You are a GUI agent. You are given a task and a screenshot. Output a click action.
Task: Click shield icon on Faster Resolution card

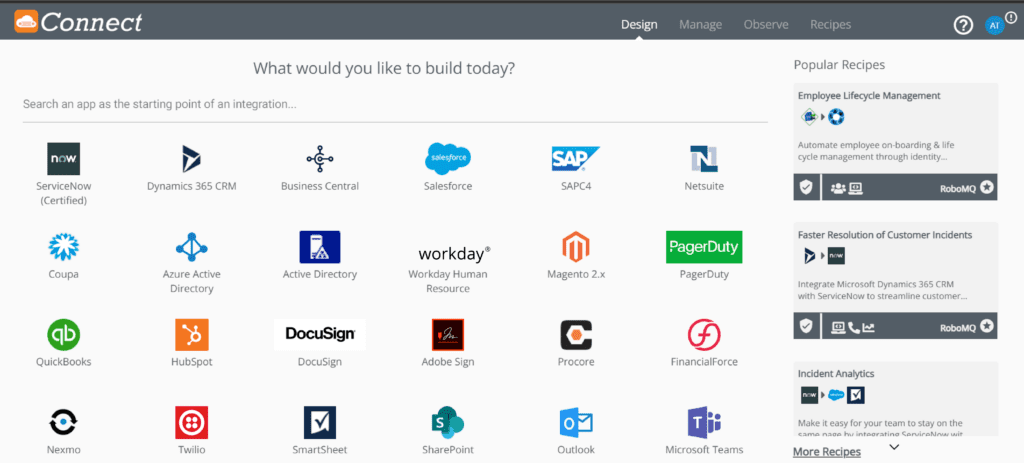coord(807,326)
